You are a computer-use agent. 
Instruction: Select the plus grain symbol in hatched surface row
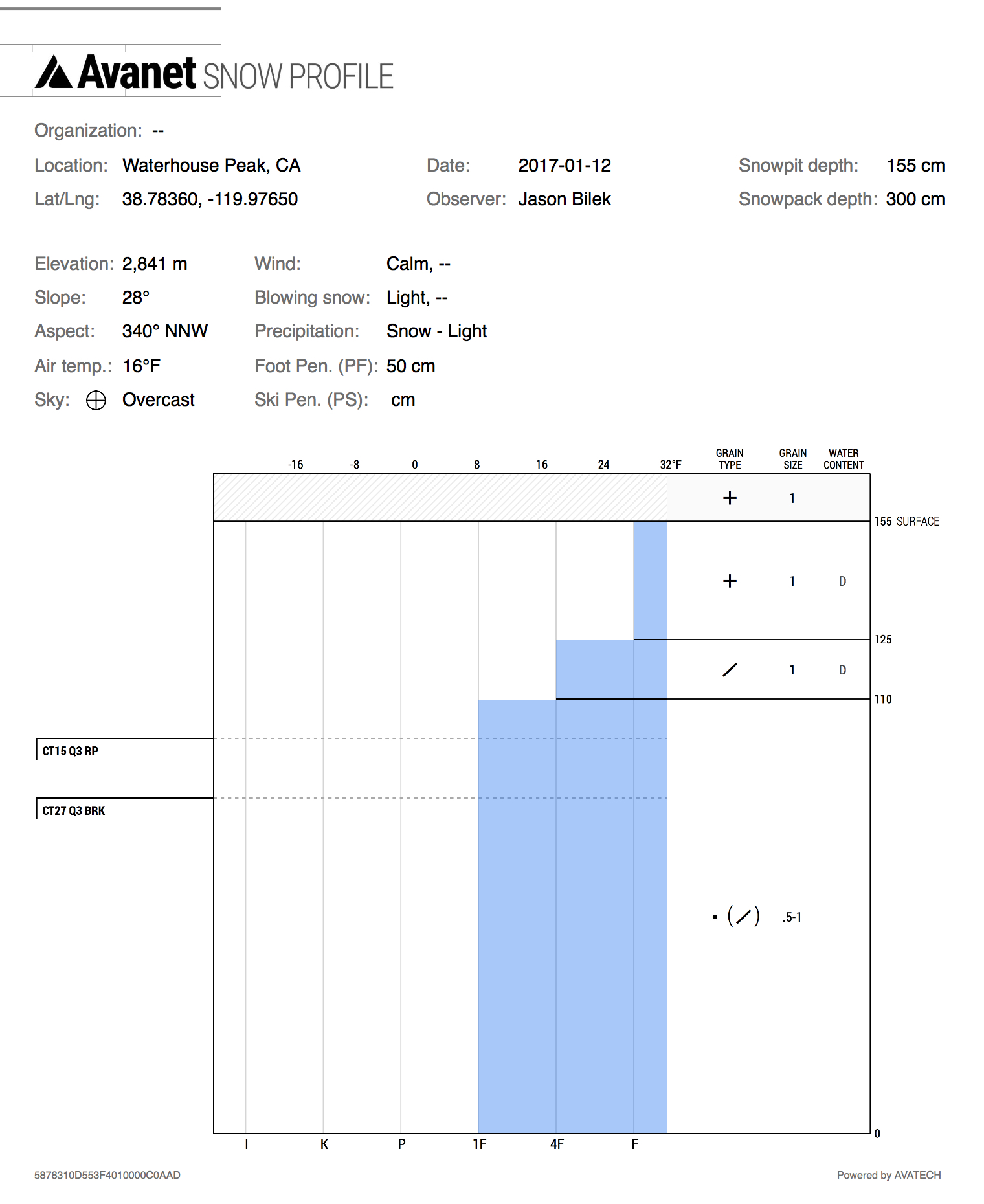click(730, 498)
